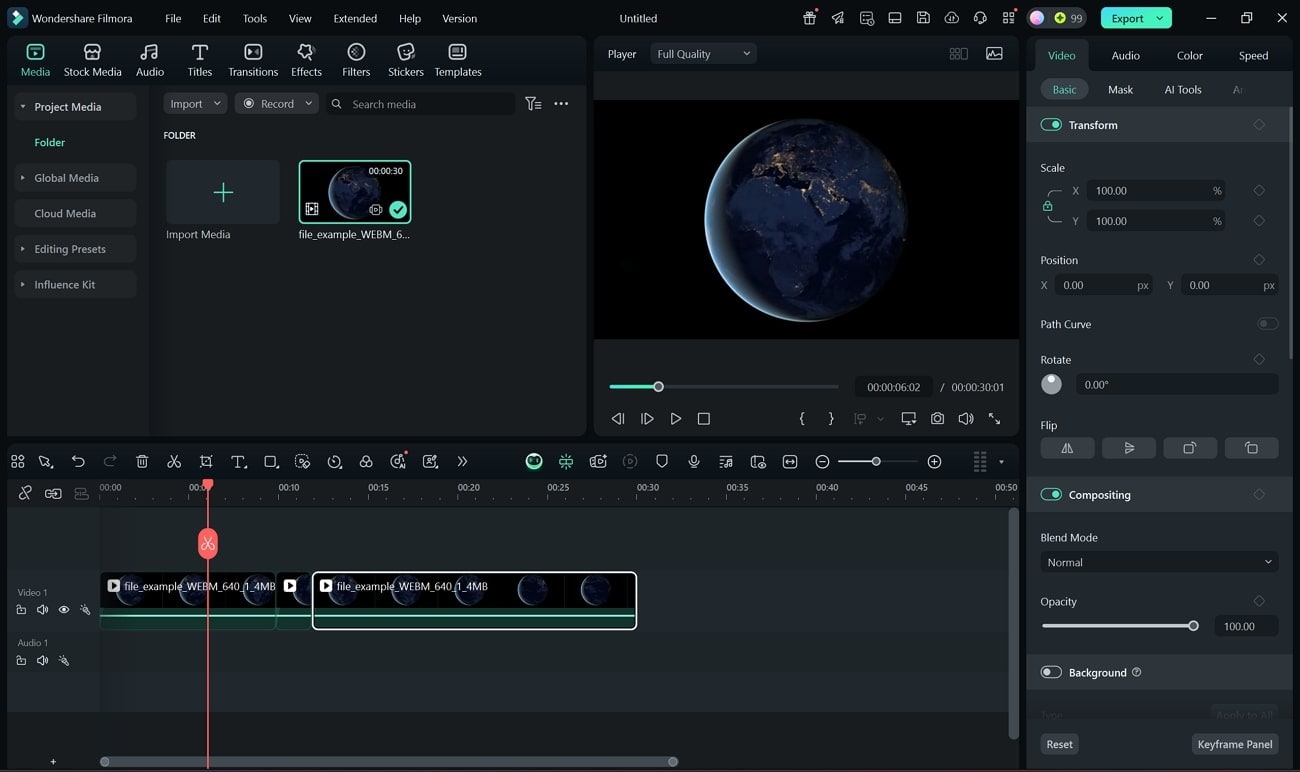Open the Tools menu

tap(255, 18)
